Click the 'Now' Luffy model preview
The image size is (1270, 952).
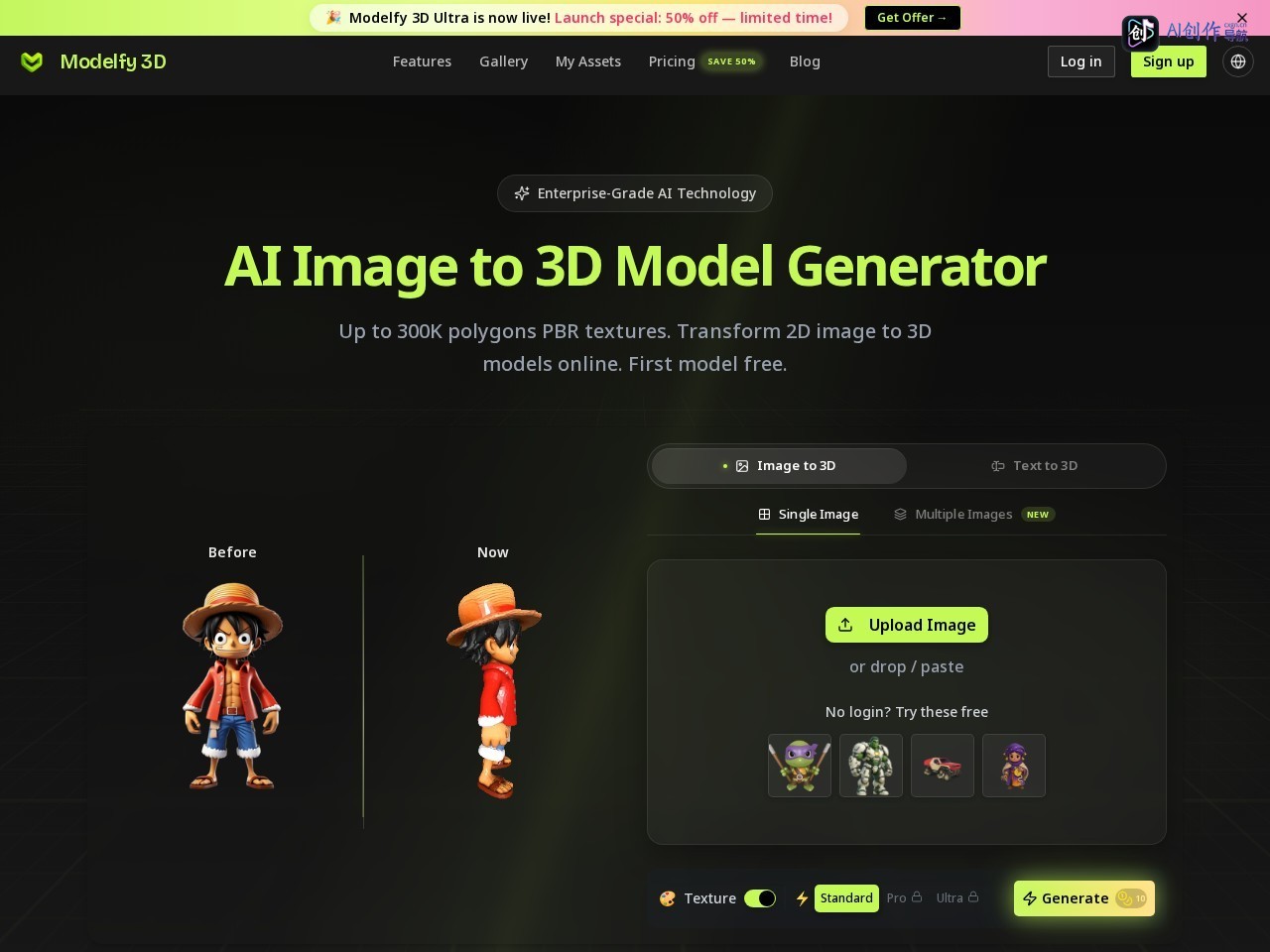coord(493,690)
